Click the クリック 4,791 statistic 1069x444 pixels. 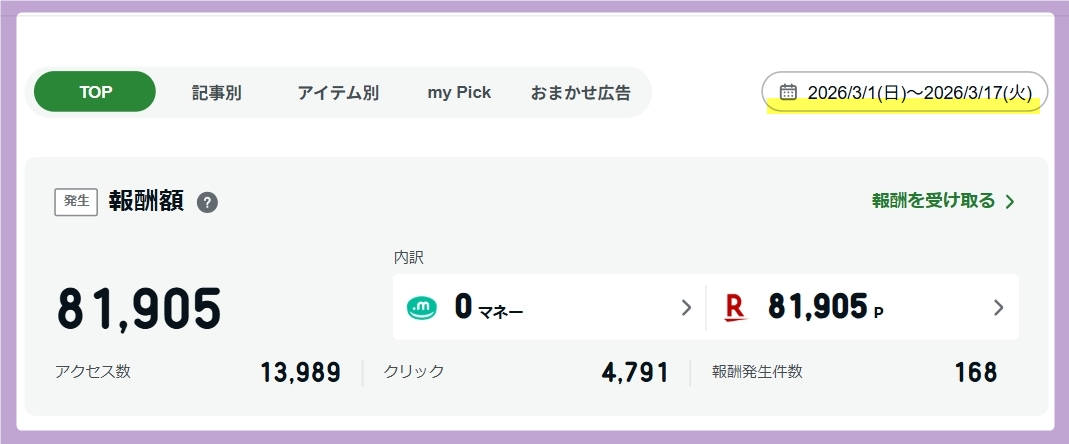525,373
